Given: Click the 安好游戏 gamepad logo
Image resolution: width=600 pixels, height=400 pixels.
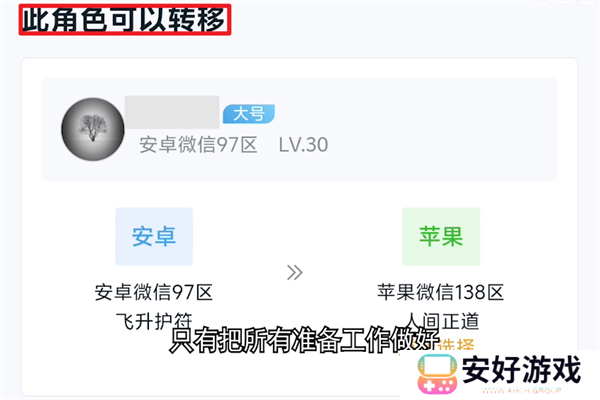Looking at the screenshot, I should point(437,374).
